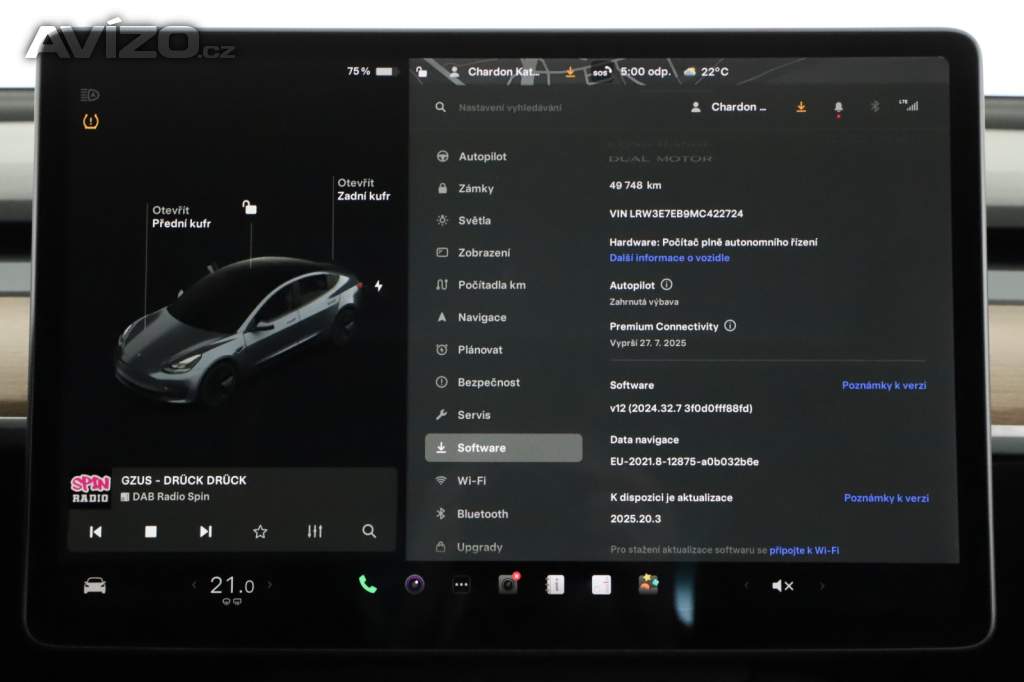Tap Otevřít Přední kufr button
Viewport: 1024px width, 682px height.
(180, 217)
